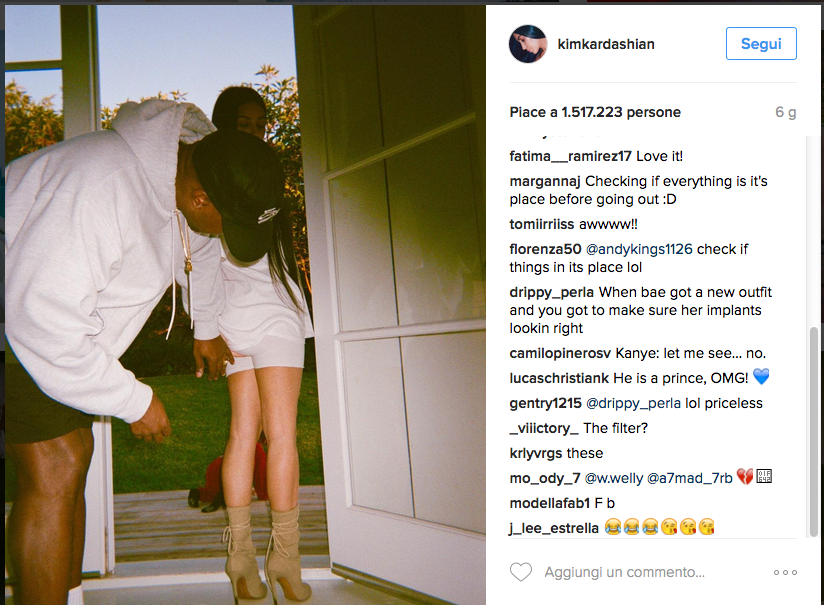The image size is (824, 605).
Task: Click the main post photo
Action: pyautogui.click(x=245, y=305)
